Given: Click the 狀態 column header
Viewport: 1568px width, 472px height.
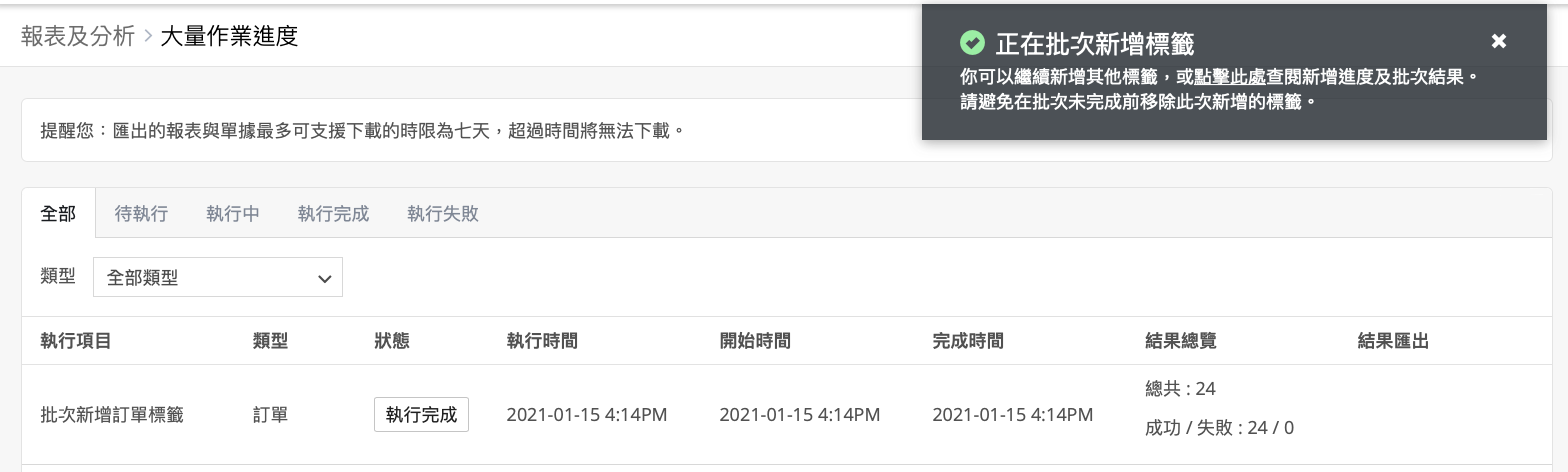Looking at the screenshot, I should [392, 341].
